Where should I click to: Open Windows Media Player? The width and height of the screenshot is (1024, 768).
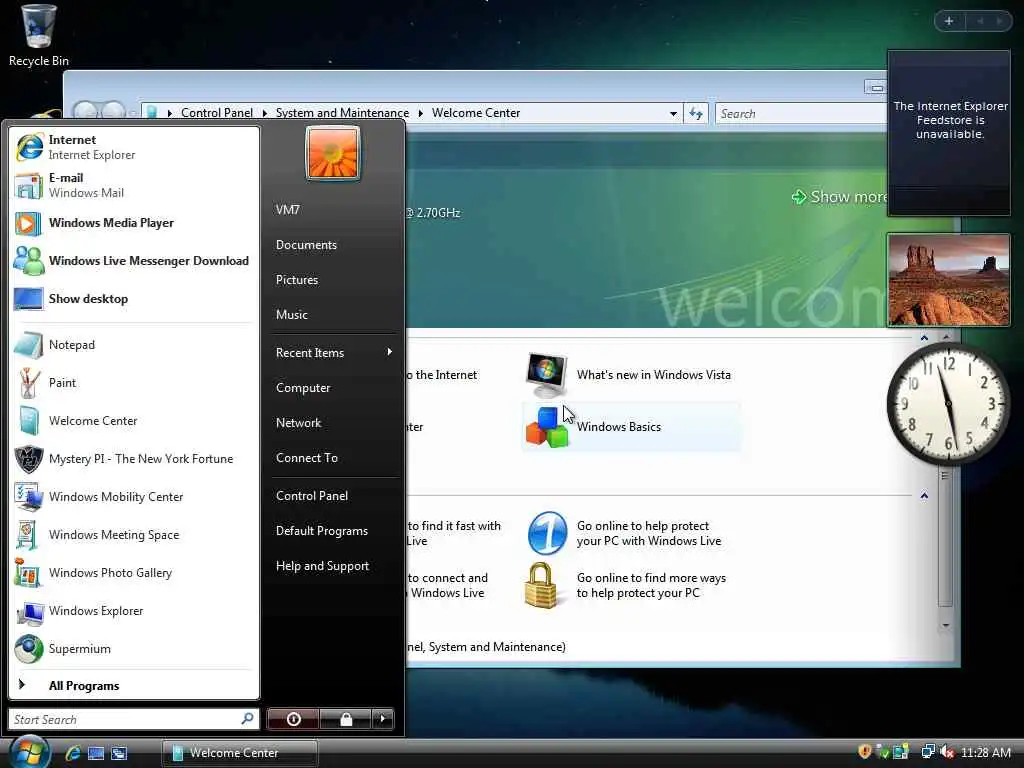(x=134, y=223)
